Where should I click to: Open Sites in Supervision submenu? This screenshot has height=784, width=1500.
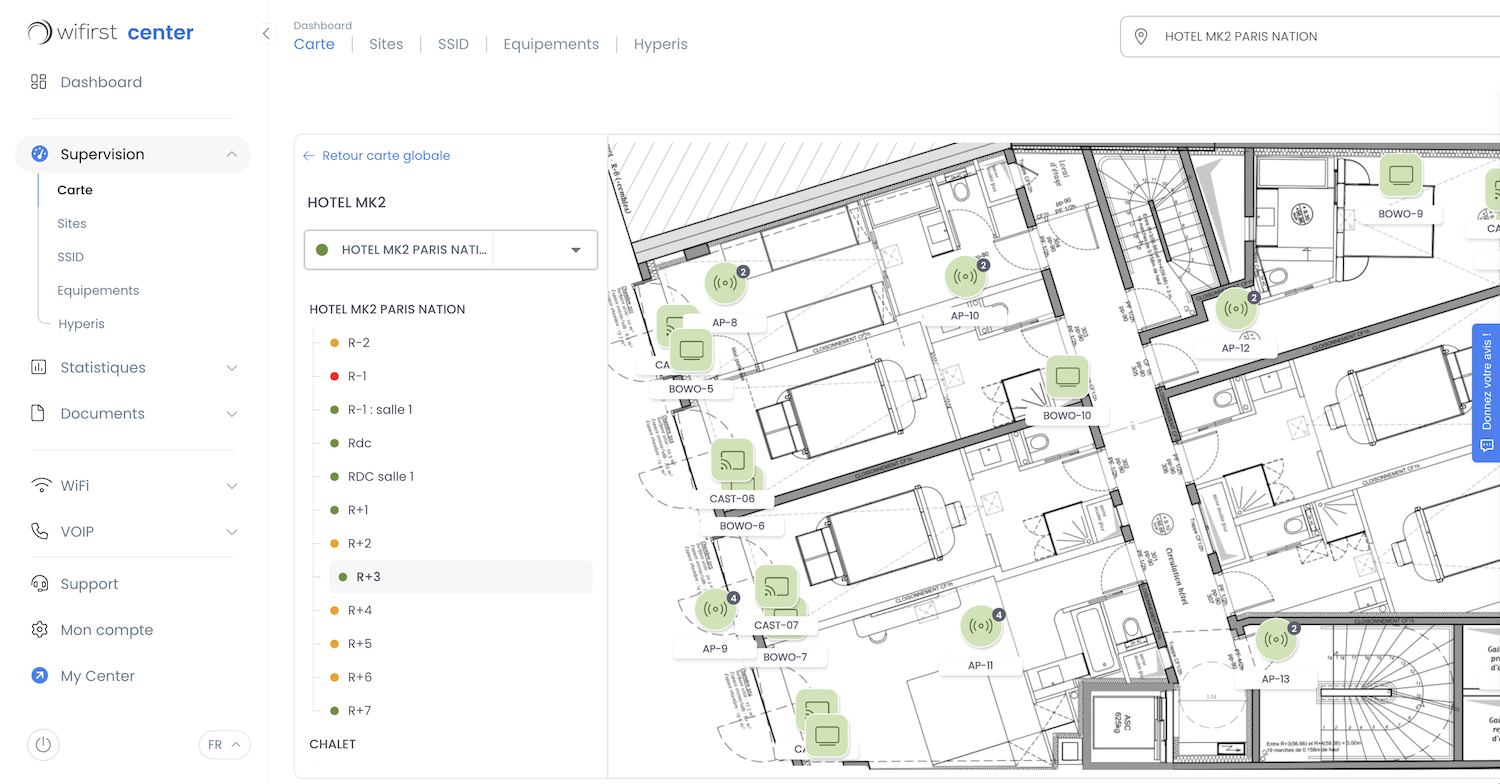(x=72, y=223)
